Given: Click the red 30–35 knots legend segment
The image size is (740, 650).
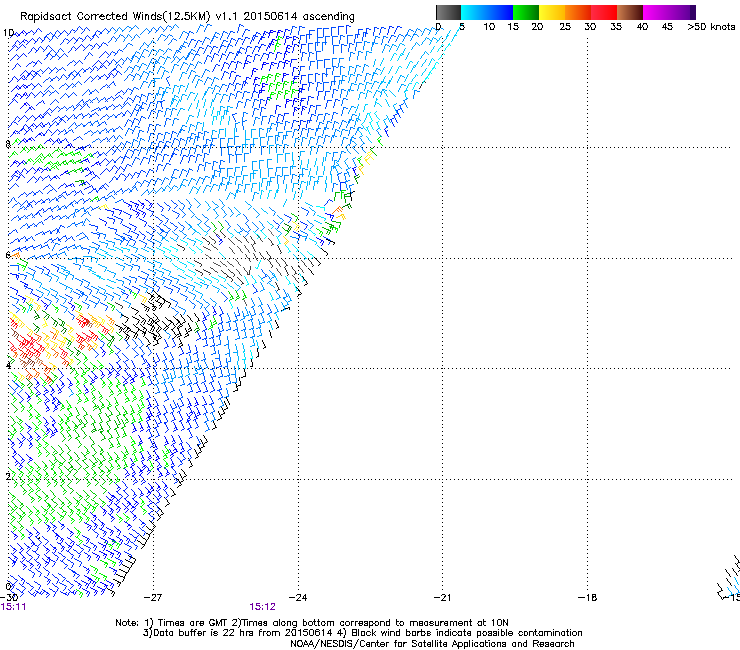Looking at the screenshot, I should pos(604,12).
